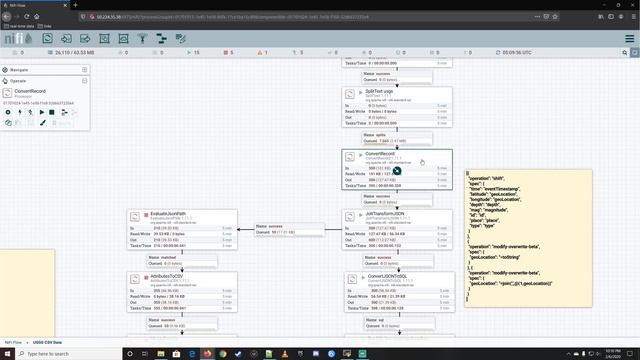Select the Funnel toolbar icon
The image size is (640, 360).
point(142,39)
